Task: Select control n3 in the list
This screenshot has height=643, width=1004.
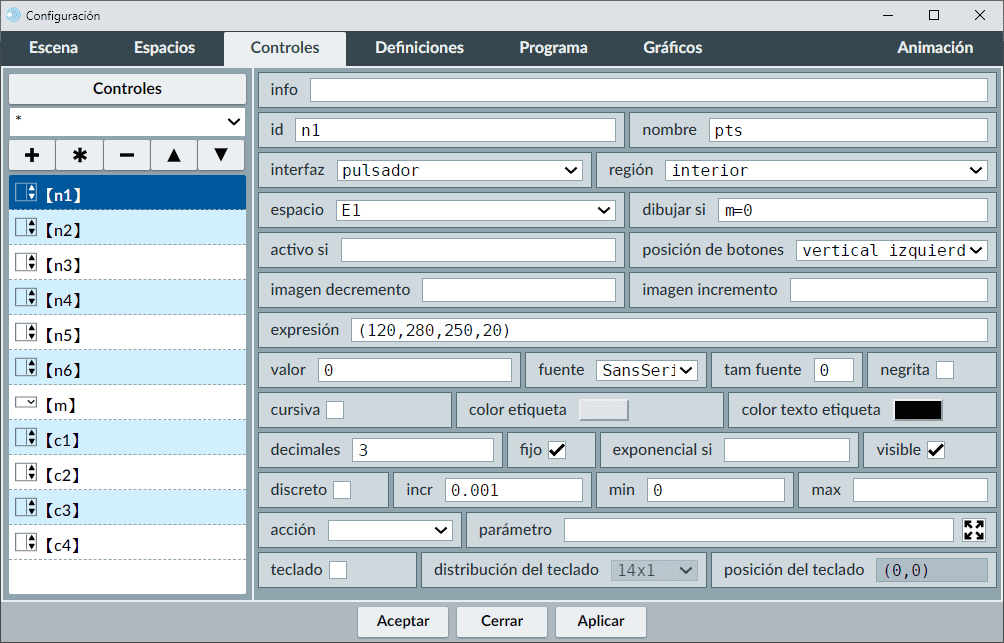Action: tap(127, 265)
